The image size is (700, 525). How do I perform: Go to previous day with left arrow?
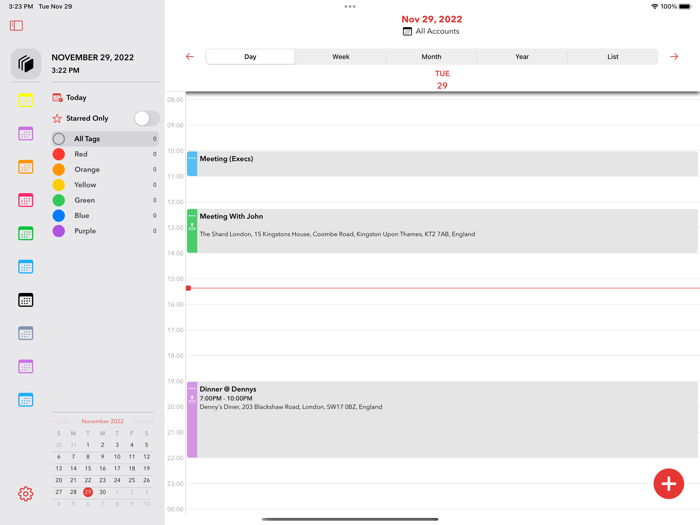pyautogui.click(x=190, y=57)
